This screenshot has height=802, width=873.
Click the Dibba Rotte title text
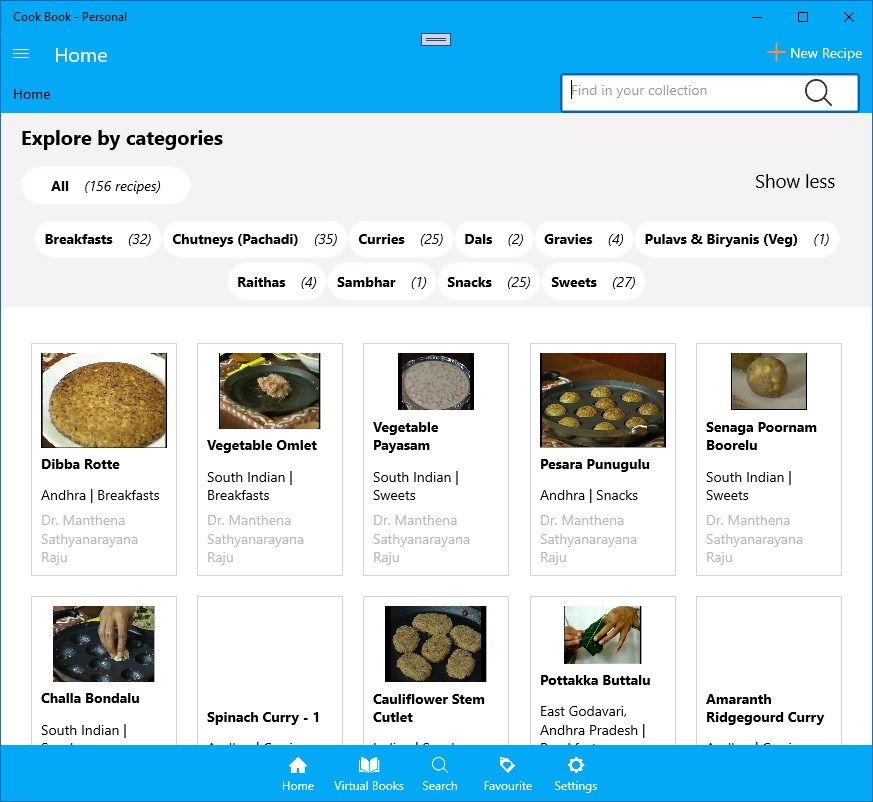click(80, 464)
